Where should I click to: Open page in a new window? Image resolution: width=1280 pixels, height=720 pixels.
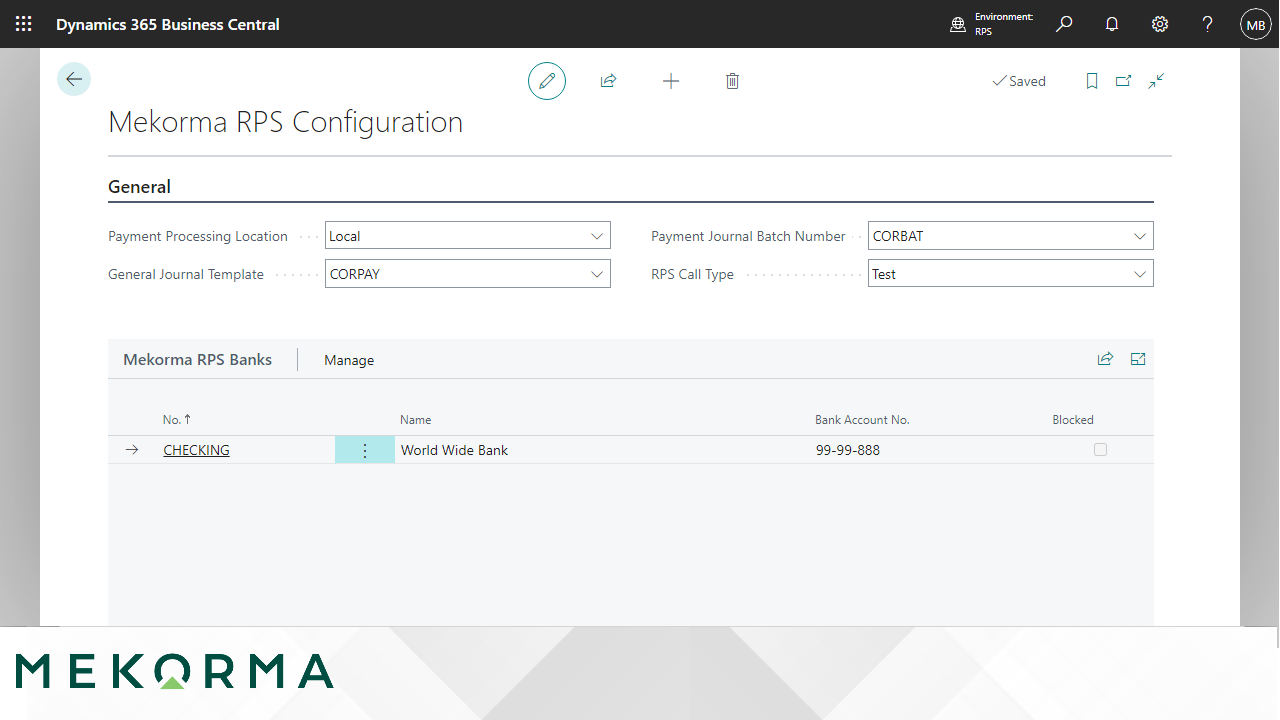1124,81
